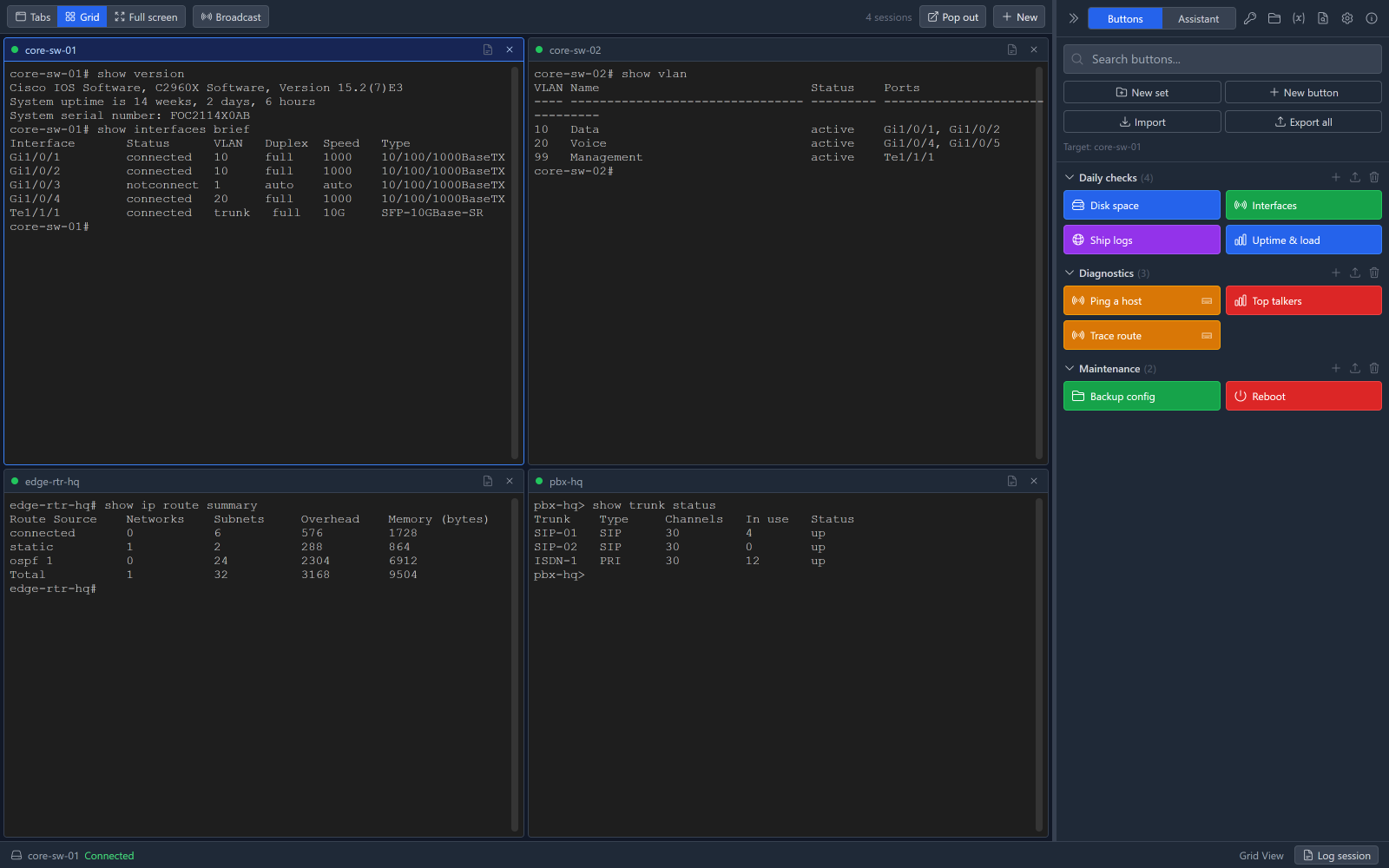Open the key credentials icon
The image size is (1389, 868).
click(x=1250, y=18)
